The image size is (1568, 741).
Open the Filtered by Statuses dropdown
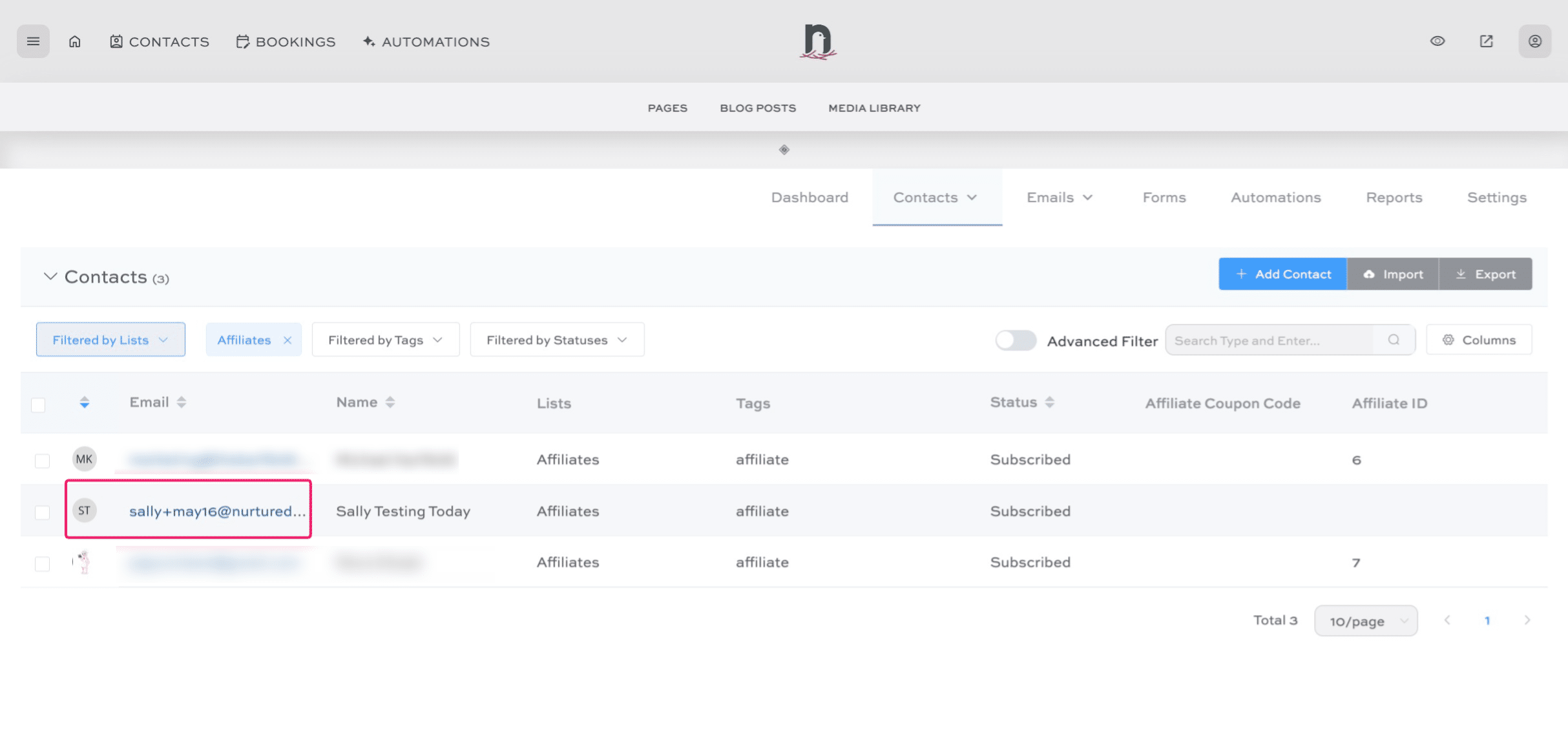[556, 340]
